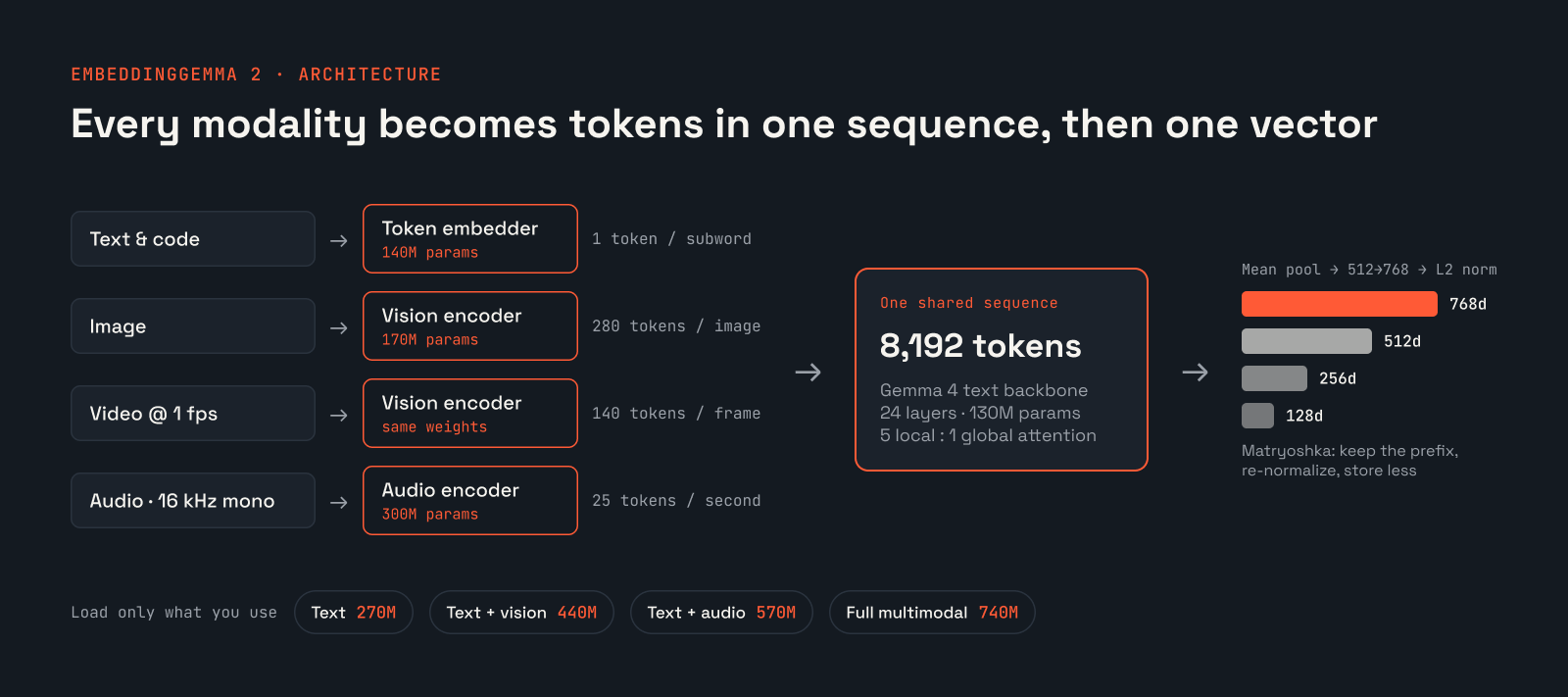Click the small 128d bar
1568x697 pixels.
[x=1257, y=416]
